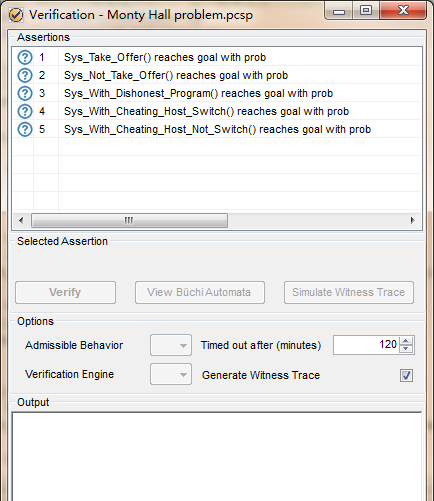Screen dimensions: 434x501
Task: Click the right scroll arrow of Assertions list
Action: [x=413, y=220]
